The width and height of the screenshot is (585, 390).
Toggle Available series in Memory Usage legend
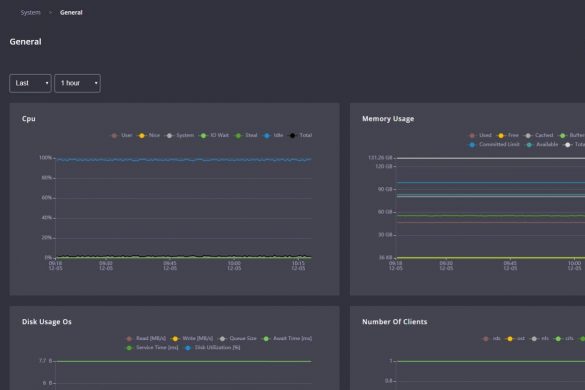pos(542,144)
